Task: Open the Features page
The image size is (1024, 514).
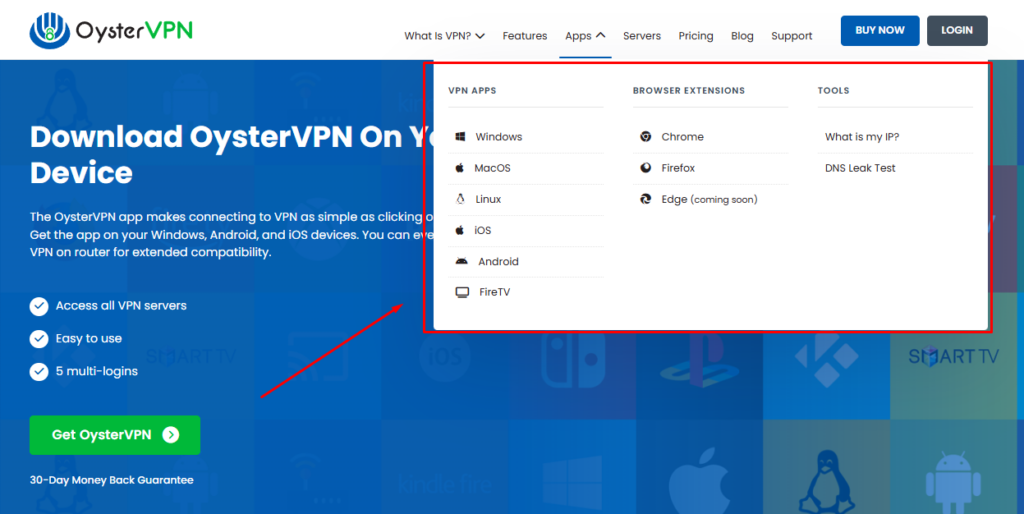Action: (x=524, y=36)
